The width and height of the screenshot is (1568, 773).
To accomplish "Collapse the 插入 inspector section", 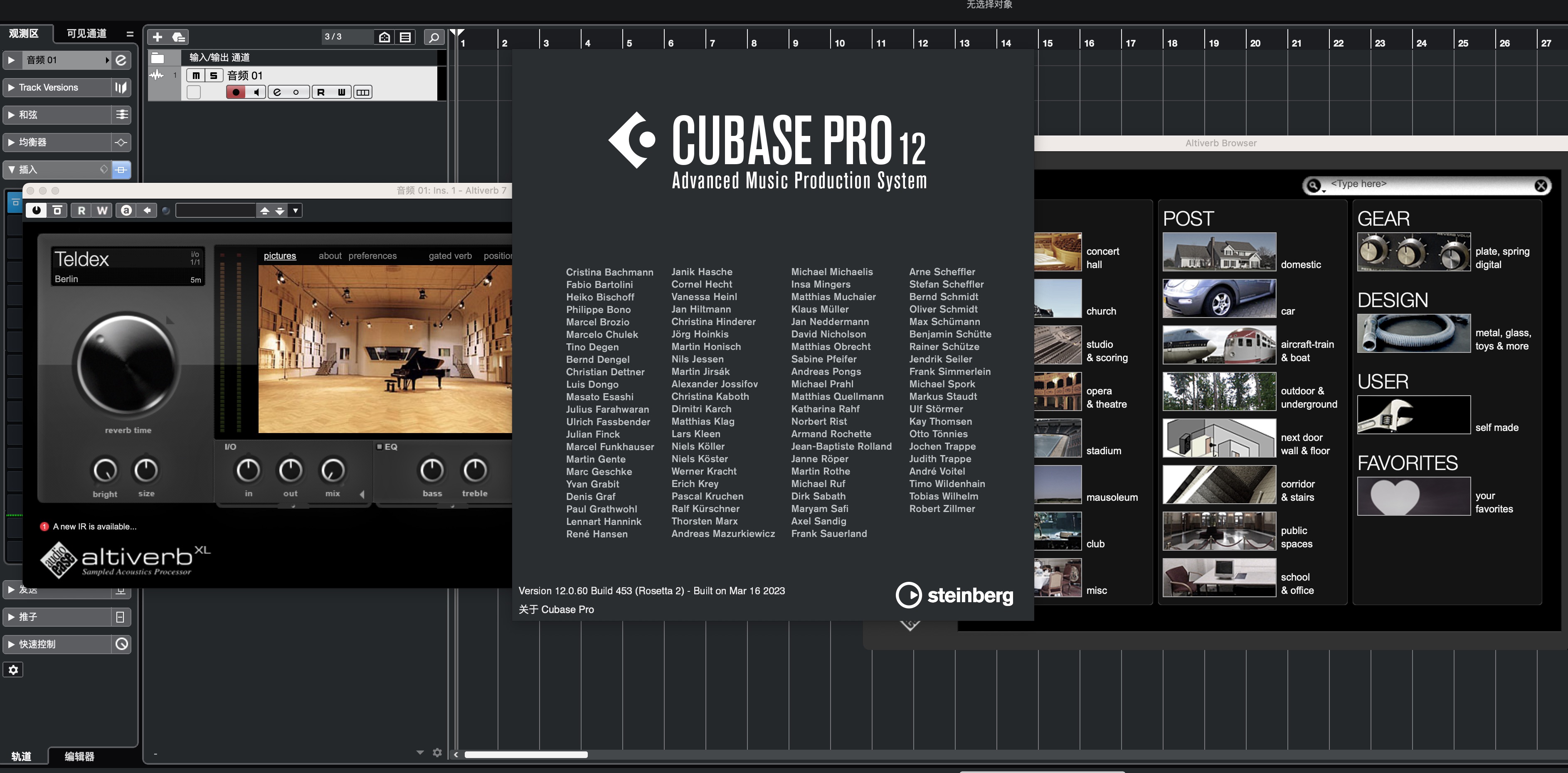I will [x=11, y=169].
